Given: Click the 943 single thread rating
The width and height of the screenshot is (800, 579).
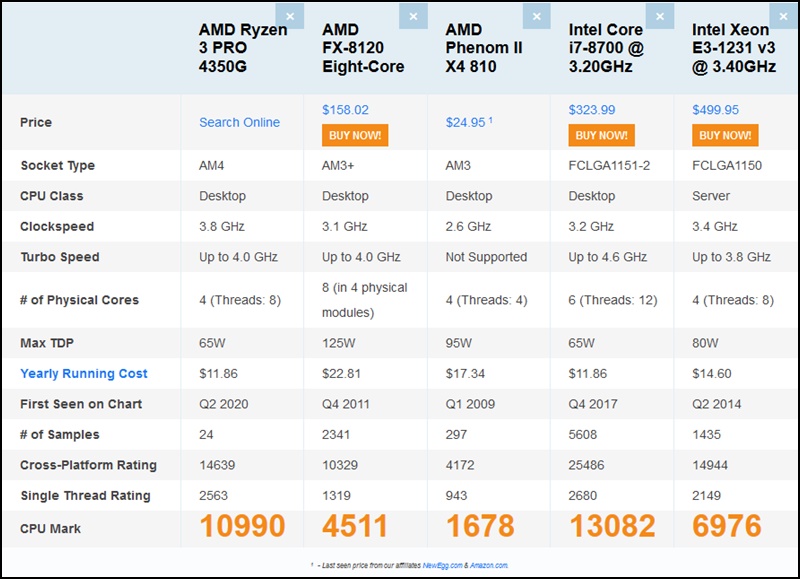Looking at the screenshot, I should pos(456,496).
